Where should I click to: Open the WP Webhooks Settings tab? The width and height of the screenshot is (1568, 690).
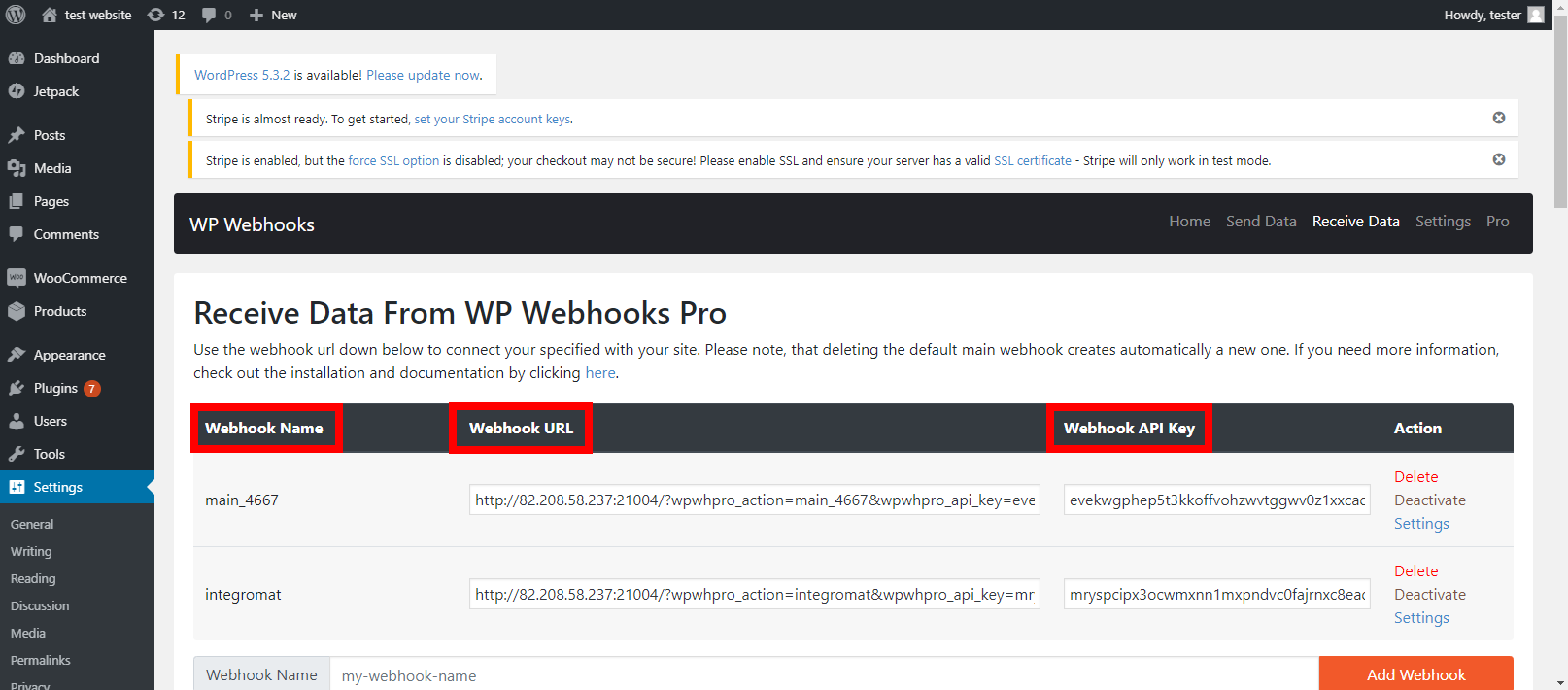pyautogui.click(x=1443, y=222)
